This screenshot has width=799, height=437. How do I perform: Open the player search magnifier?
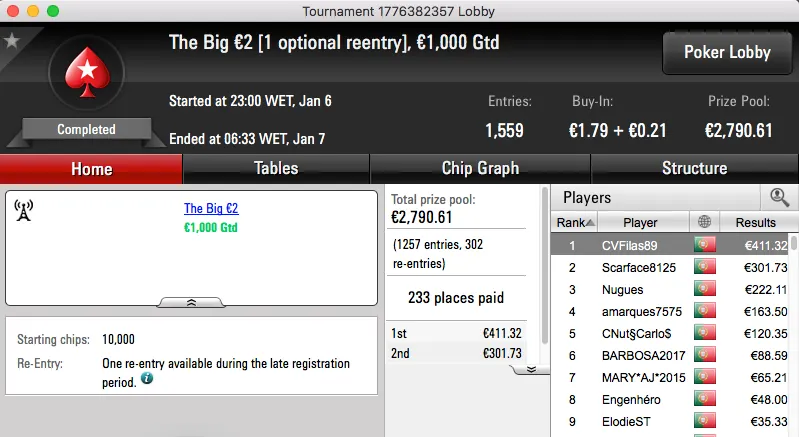(778, 198)
